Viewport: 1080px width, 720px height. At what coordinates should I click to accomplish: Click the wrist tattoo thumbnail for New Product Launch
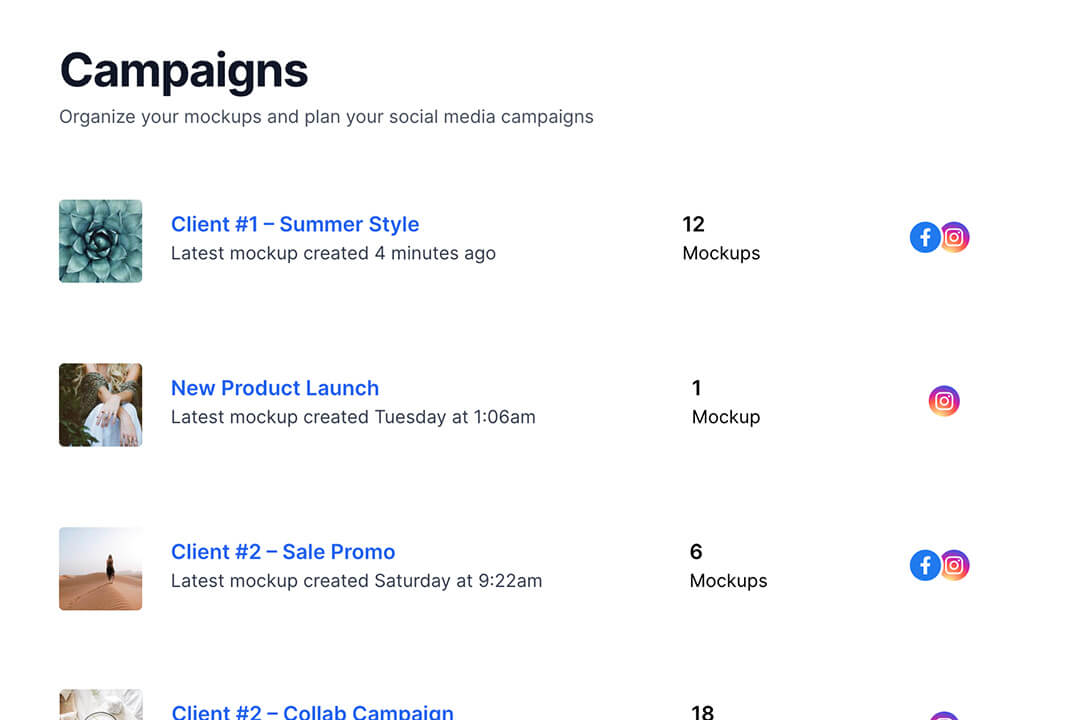click(100, 404)
